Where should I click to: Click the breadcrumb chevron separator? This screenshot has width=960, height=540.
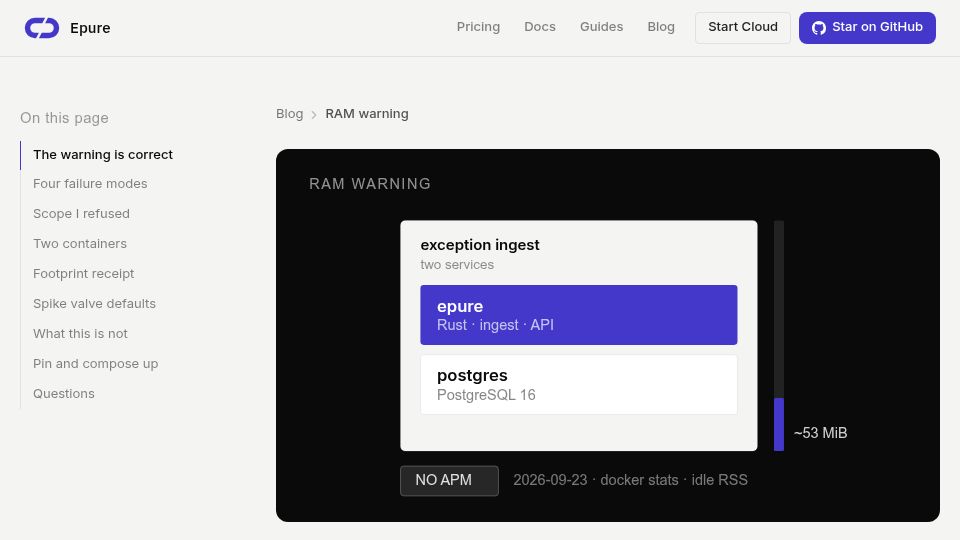(313, 114)
